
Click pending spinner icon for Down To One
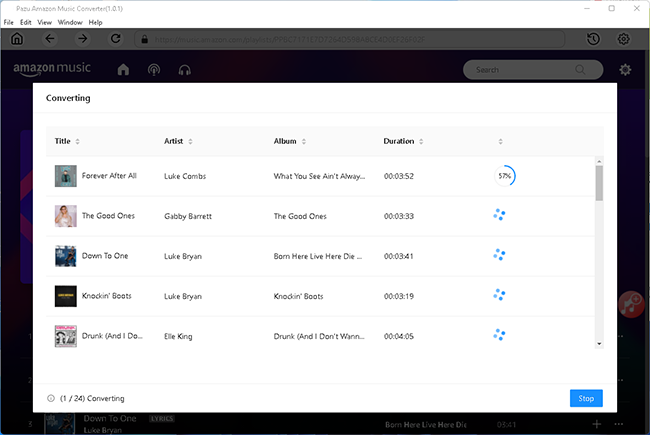499,255
